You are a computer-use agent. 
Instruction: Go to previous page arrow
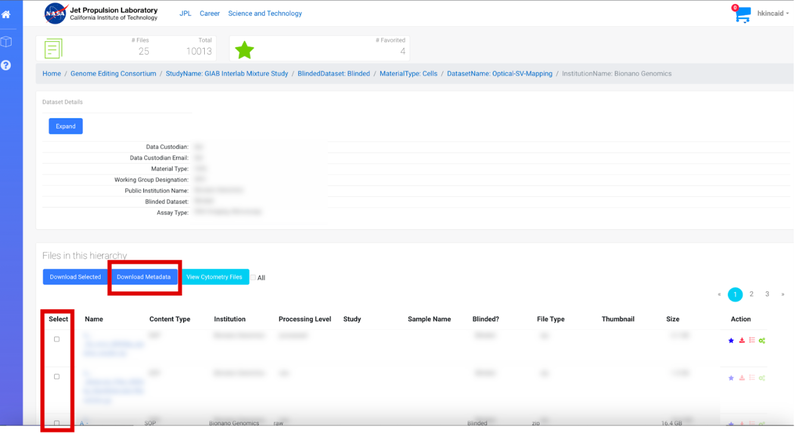(x=719, y=294)
